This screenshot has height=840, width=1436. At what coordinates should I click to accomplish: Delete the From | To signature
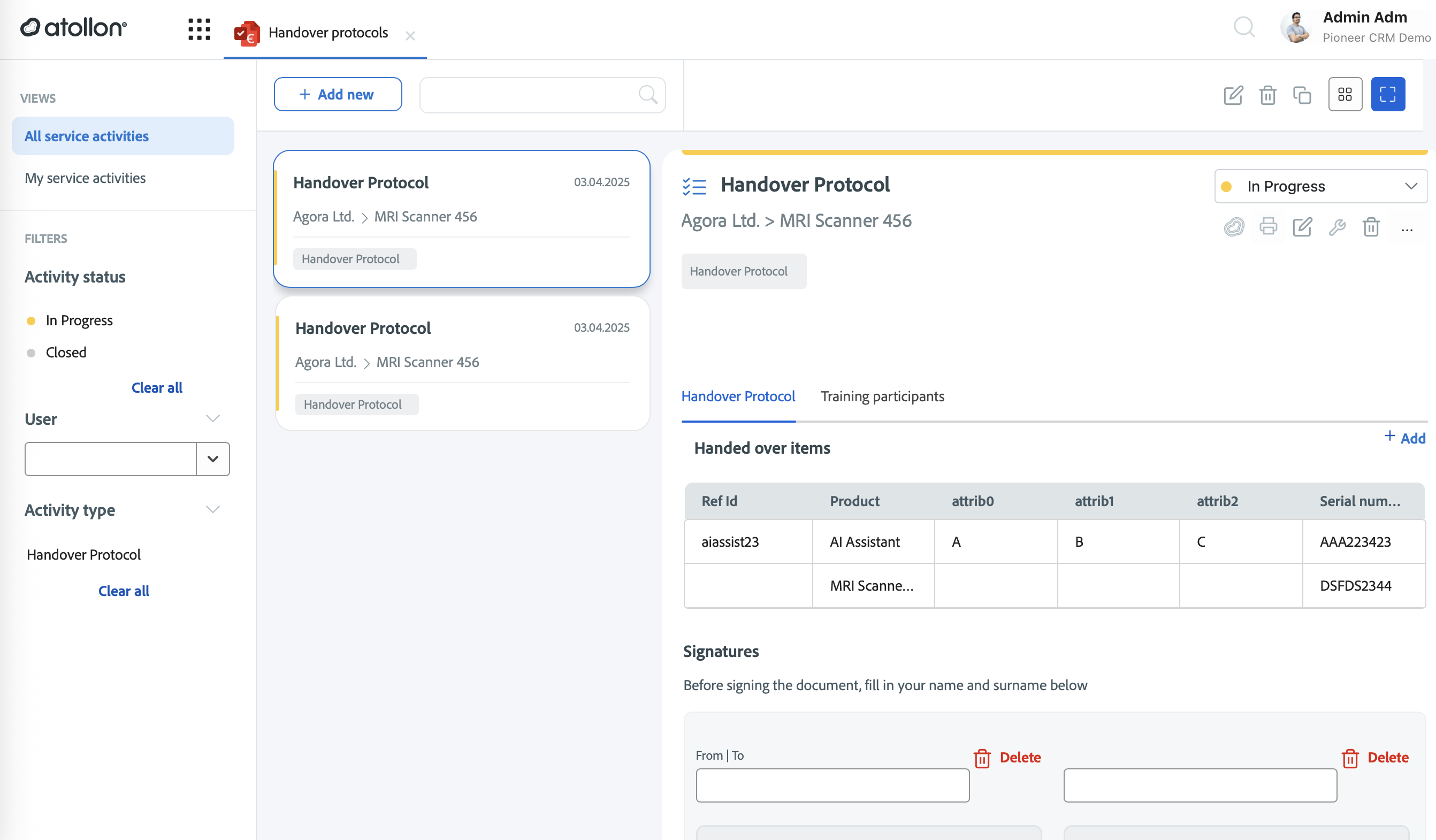[1007, 758]
